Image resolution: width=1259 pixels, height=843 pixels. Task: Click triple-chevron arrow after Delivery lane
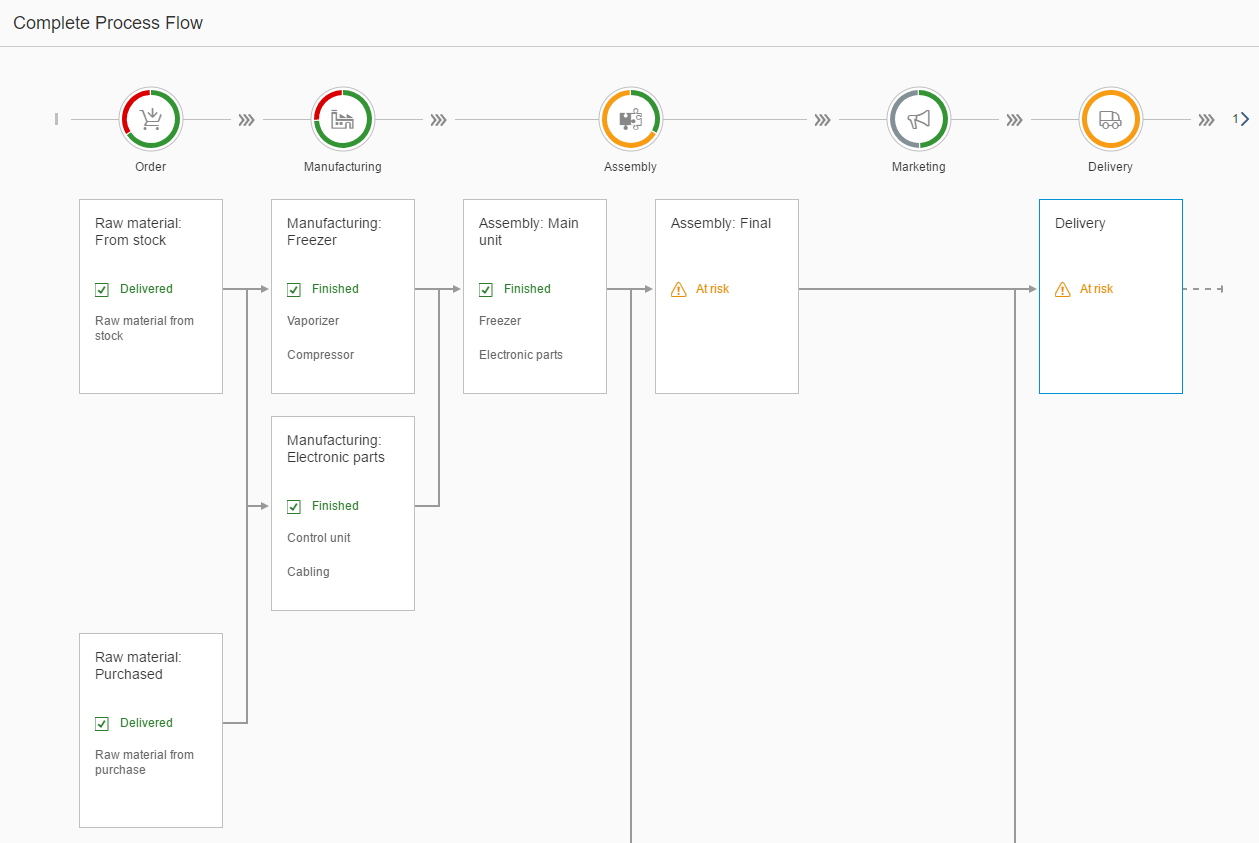[1207, 120]
